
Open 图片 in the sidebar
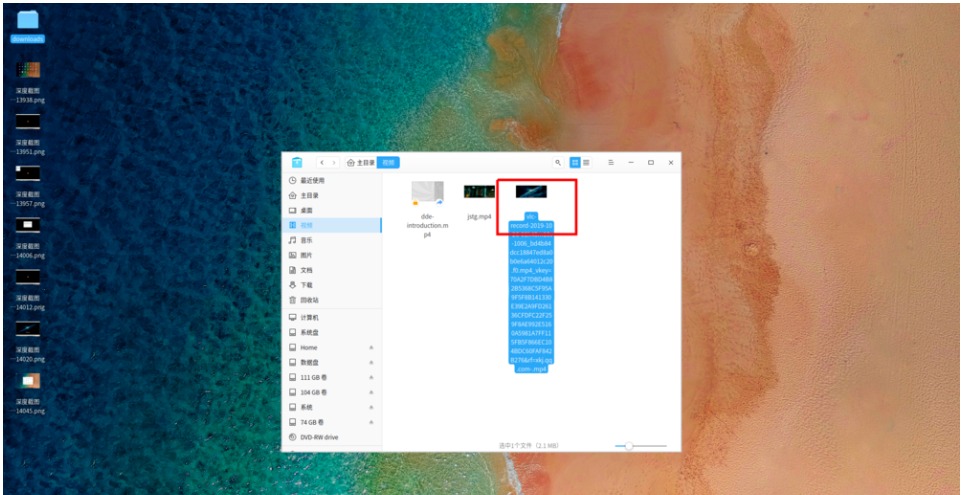[332, 255]
